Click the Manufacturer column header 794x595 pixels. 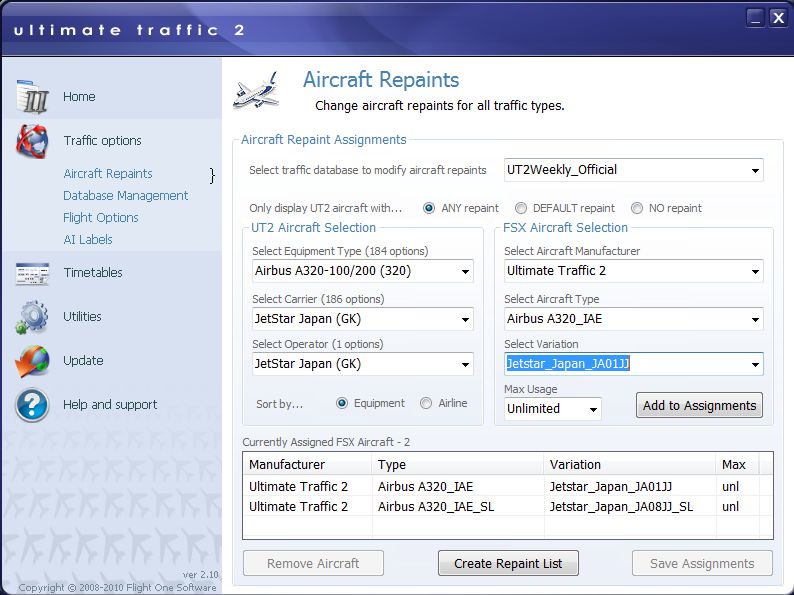(x=307, y=464)
